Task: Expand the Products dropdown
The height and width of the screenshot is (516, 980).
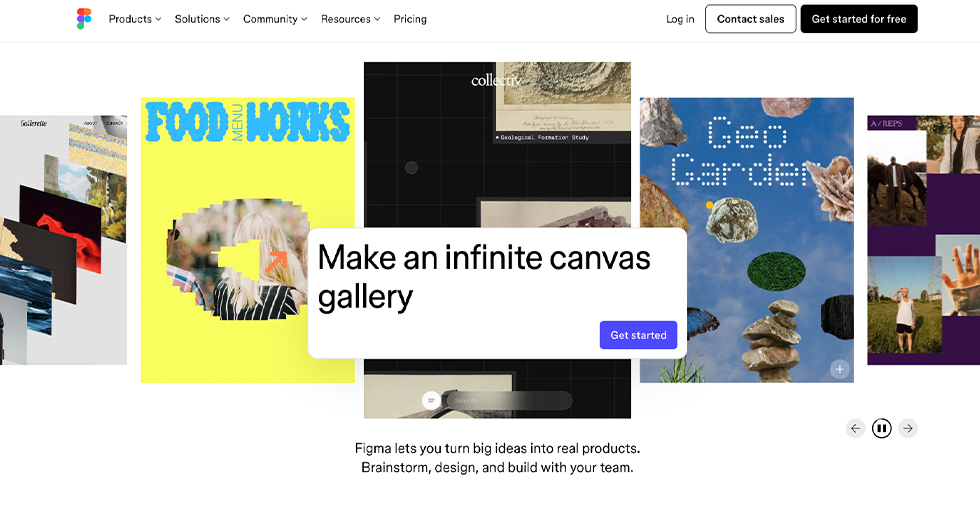Action: pyautogui.click(x=134, y=19)
